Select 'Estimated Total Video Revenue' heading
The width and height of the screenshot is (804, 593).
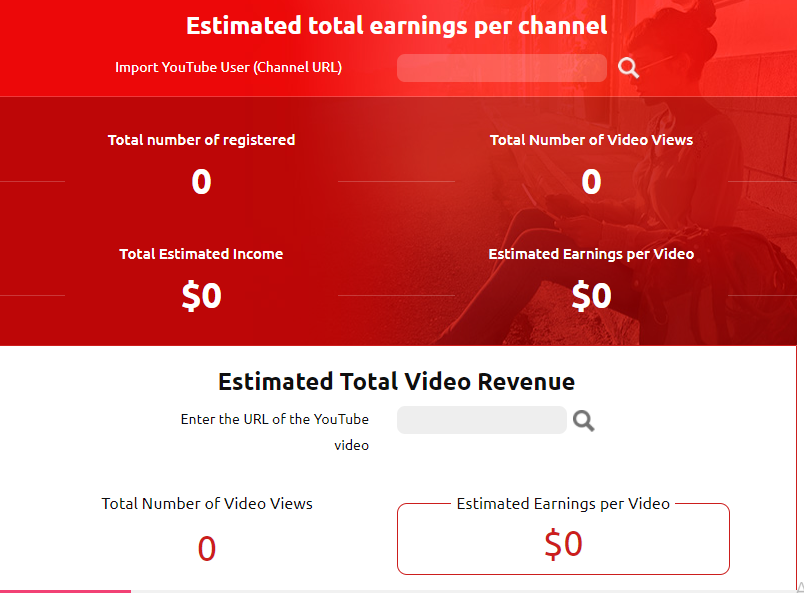click(396, 382)
